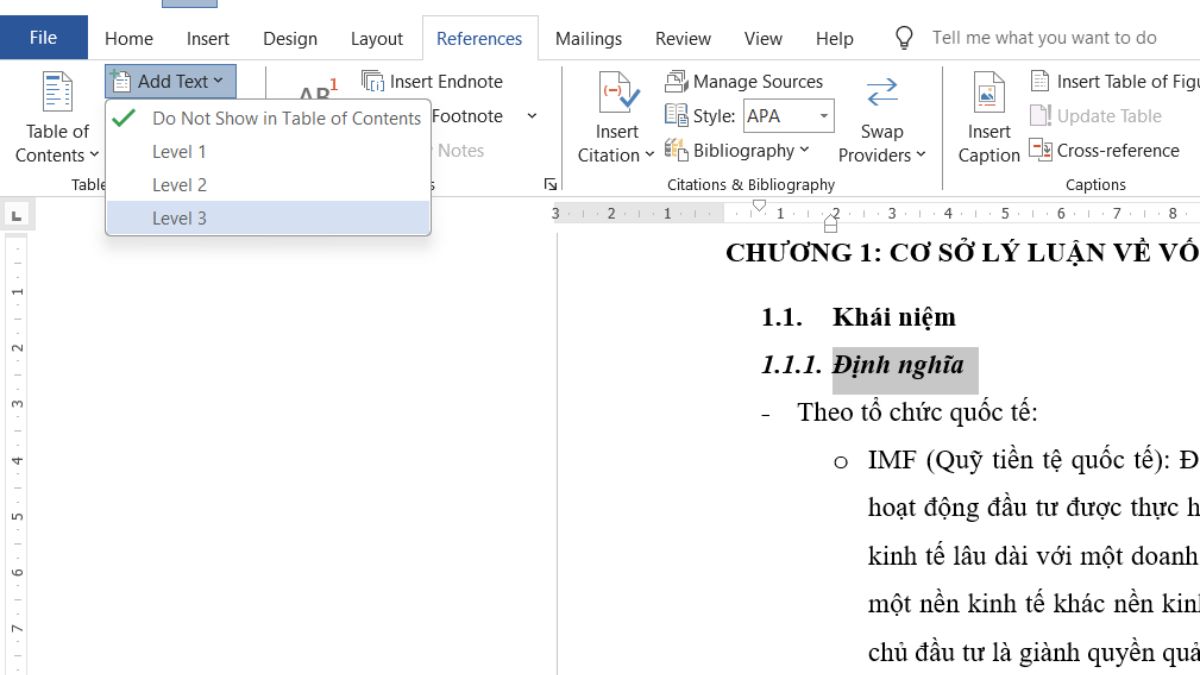Switch to the Design tab
Viewport: 1200px width, 675px height.
click(x=290, y=39)
